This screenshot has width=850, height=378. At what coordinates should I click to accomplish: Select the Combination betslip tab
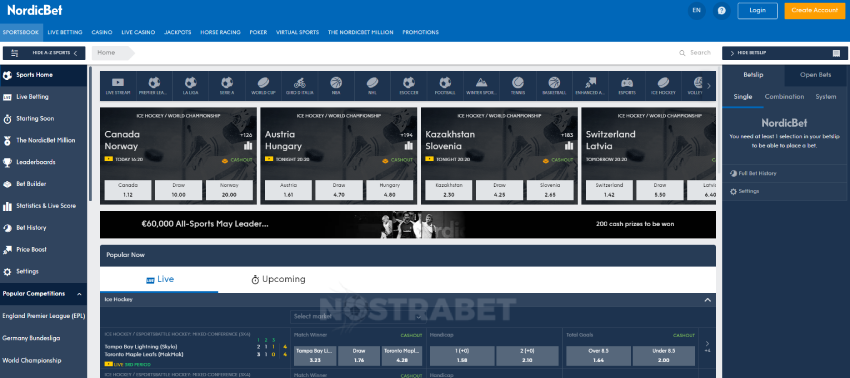pyautogui.click(x=784, y=97)
